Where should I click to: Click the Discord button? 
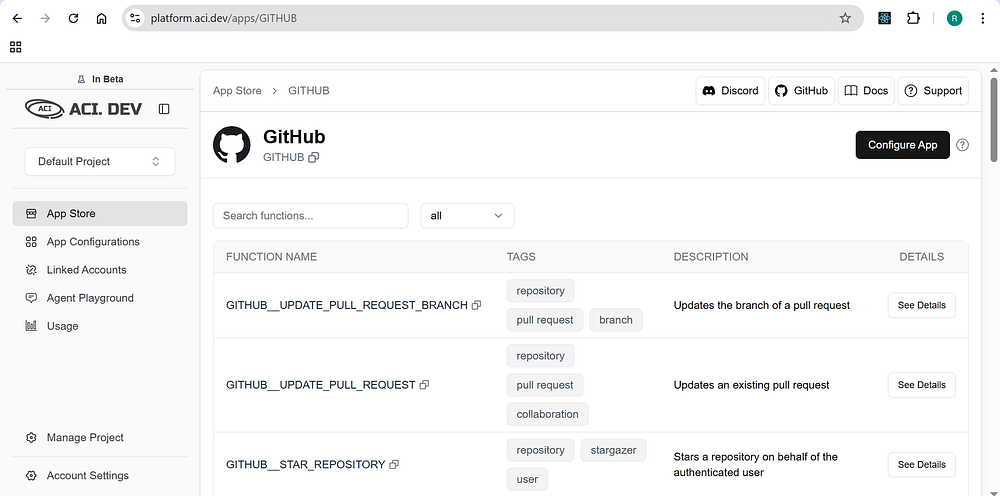click(x=730, y=91)
